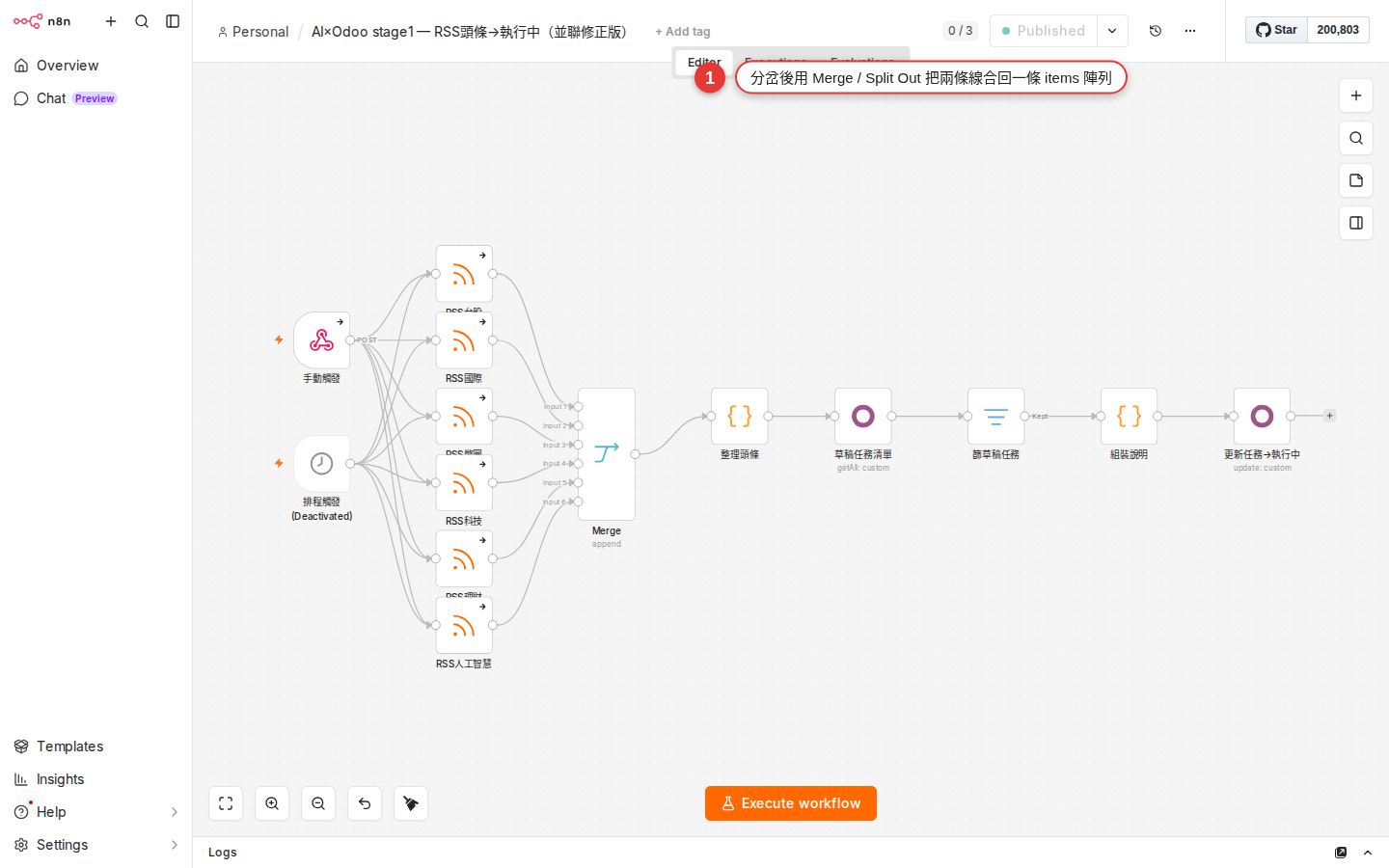Open the Personal project breadcrumb
Screen dimensions: 1389x868
pyautogui.click(x=253, y=32)
